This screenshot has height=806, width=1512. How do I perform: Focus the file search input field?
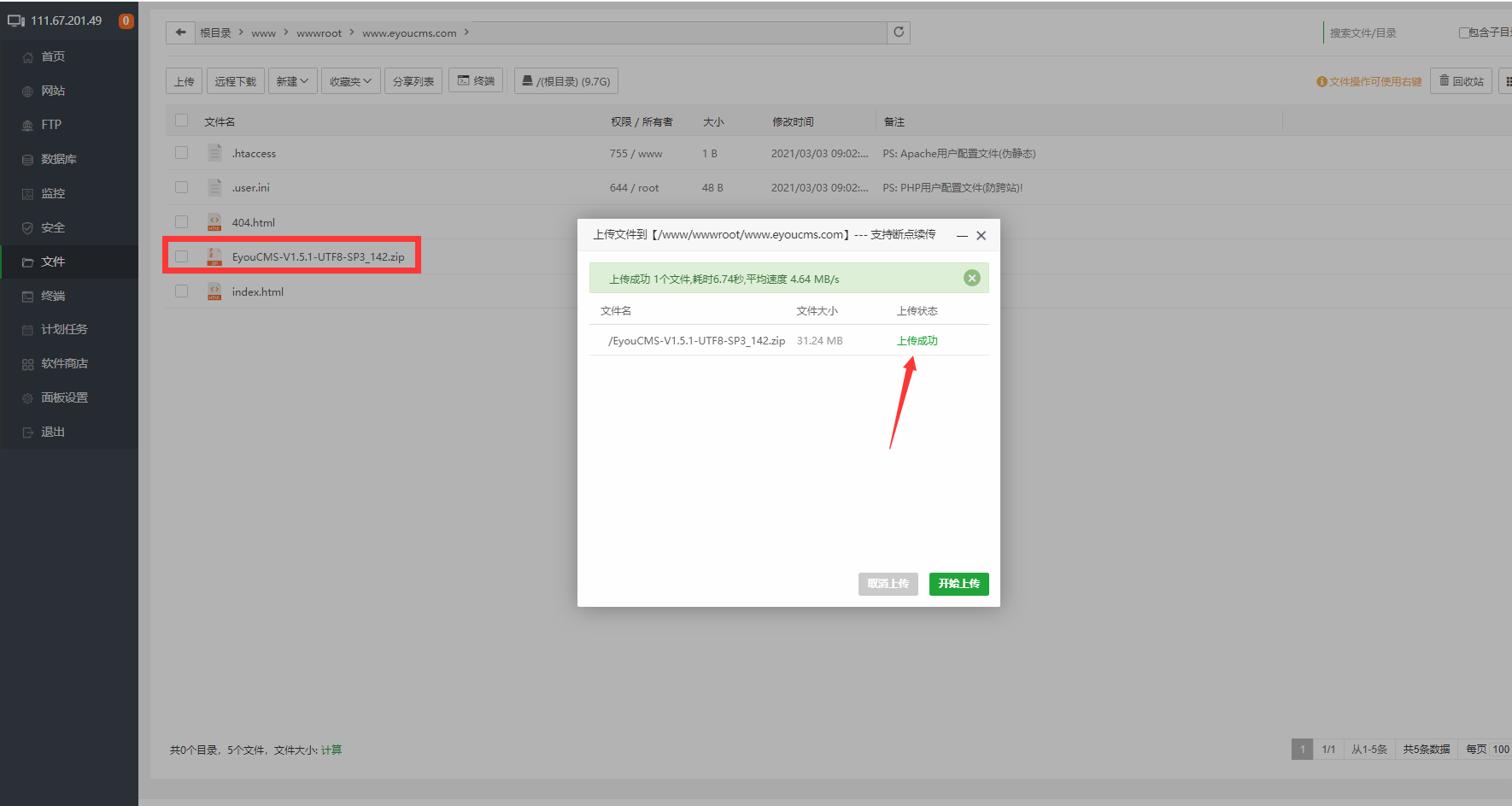1384,32
